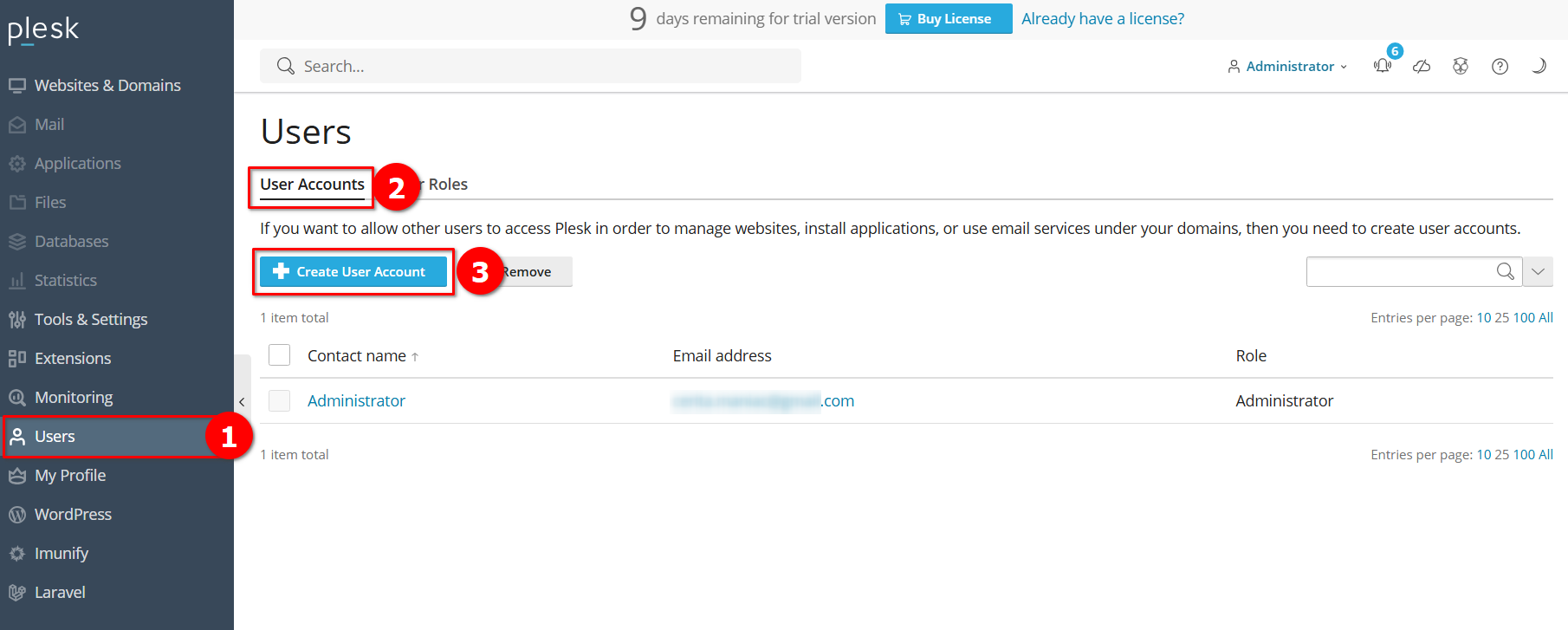This screenshot has width=1568, height=630.
Task: Set bottom entries per page to 10
Action: [1484, 455]
